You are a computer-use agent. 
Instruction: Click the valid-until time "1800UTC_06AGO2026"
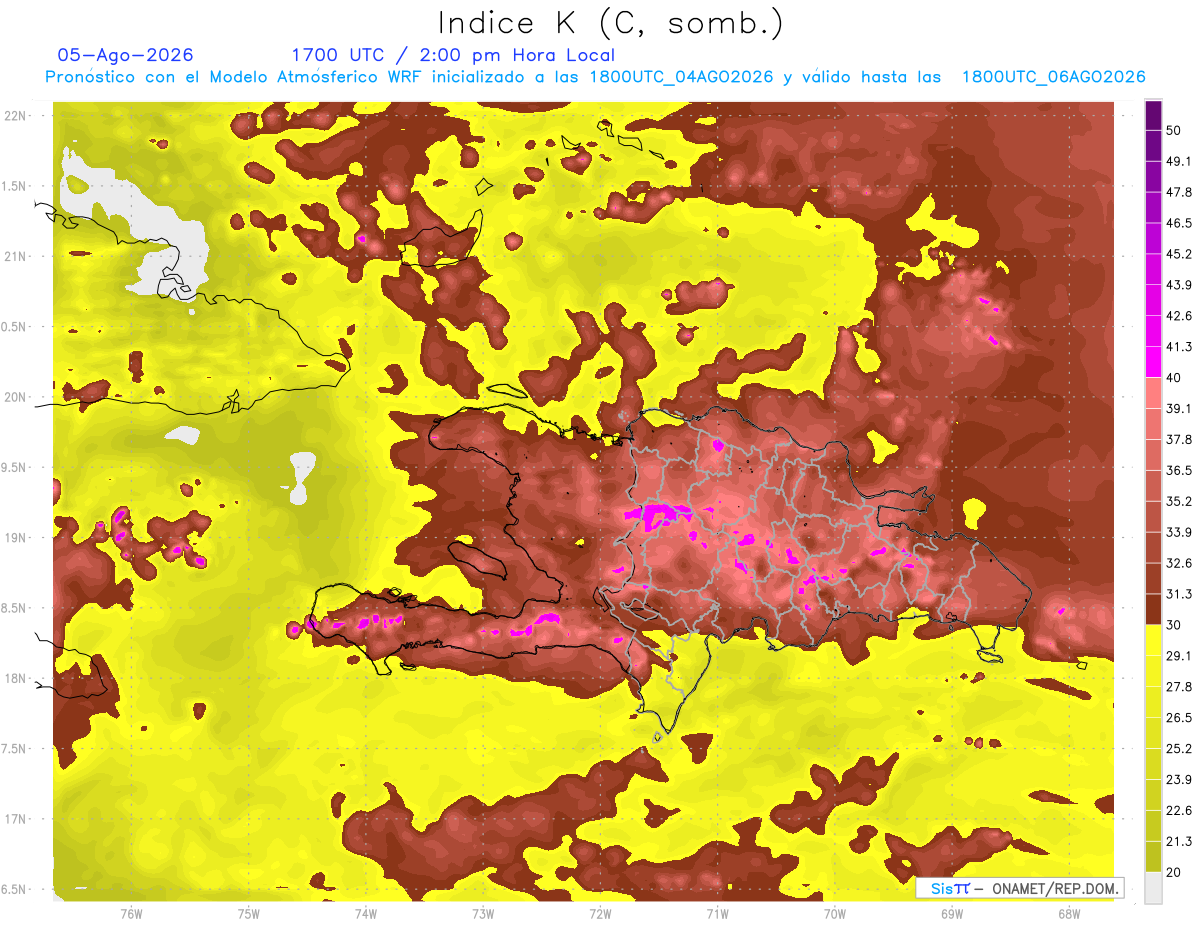click(1053, 77)
